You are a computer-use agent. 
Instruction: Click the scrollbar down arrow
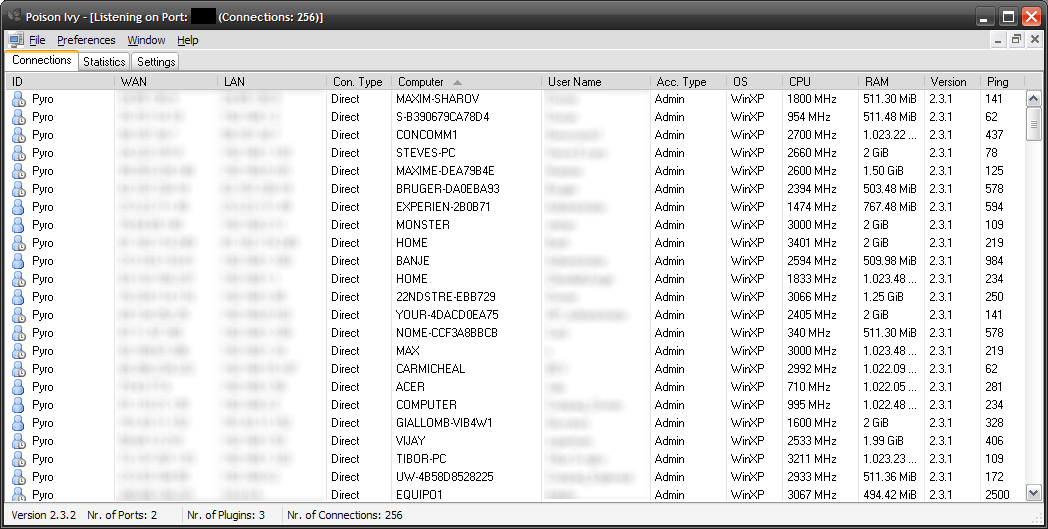coord(1033,494)
